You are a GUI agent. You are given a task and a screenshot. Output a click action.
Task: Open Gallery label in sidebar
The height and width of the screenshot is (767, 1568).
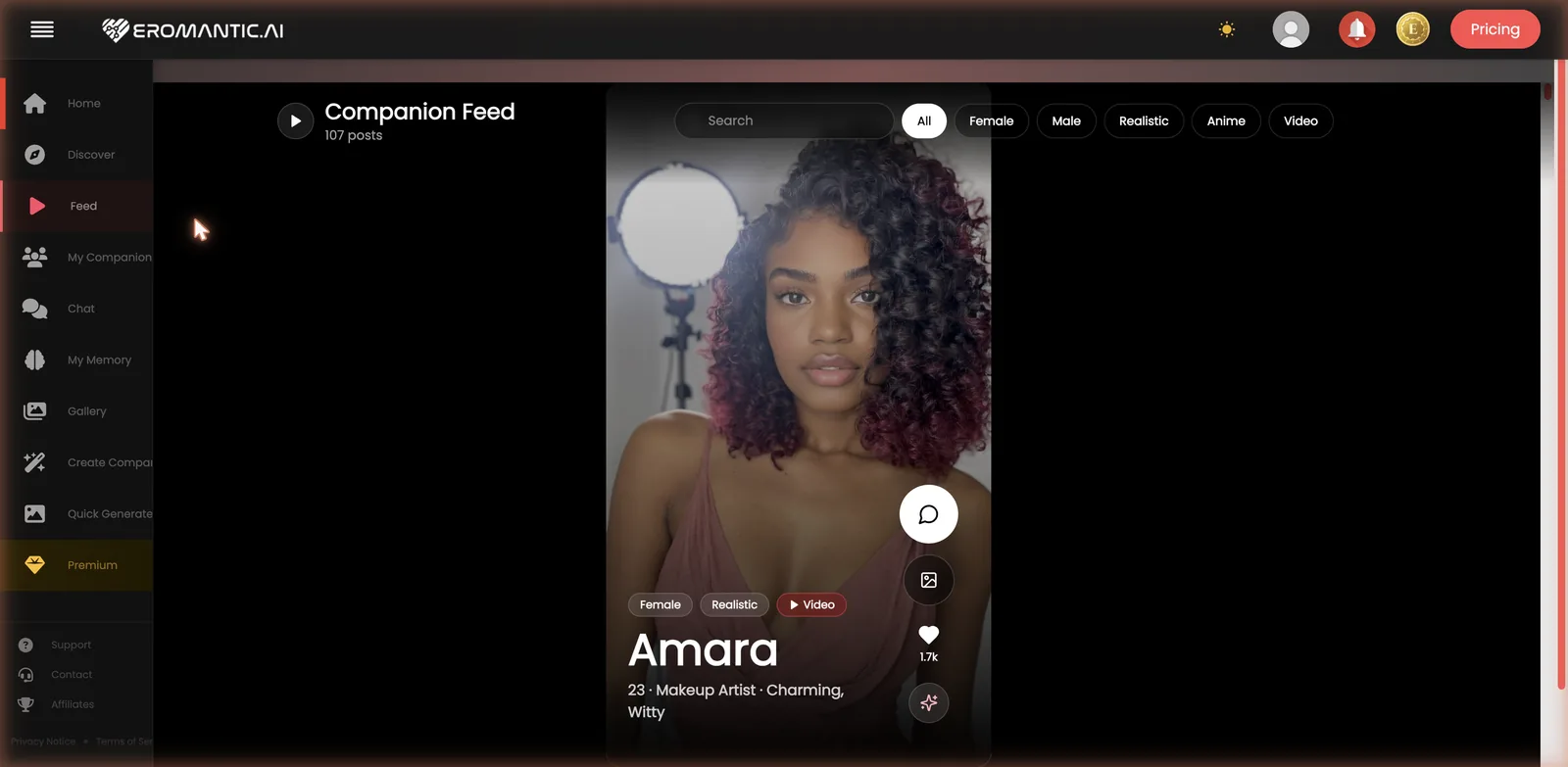tap(86, 411)
